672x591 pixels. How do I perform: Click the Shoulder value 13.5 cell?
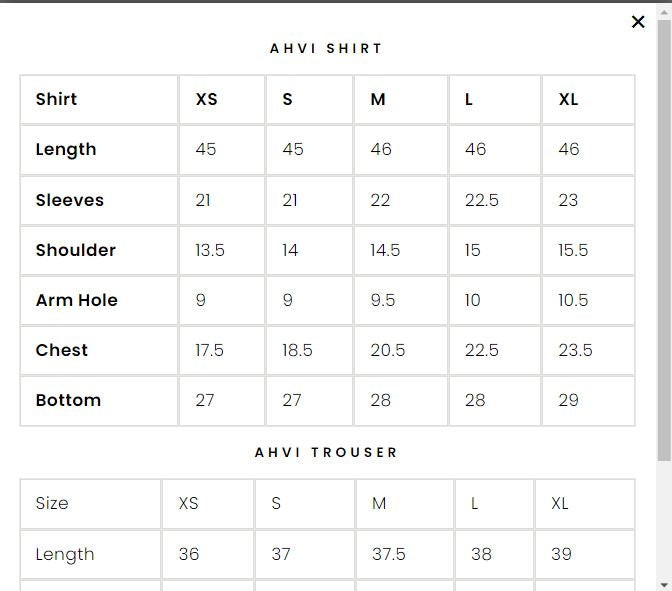[210, 250]
